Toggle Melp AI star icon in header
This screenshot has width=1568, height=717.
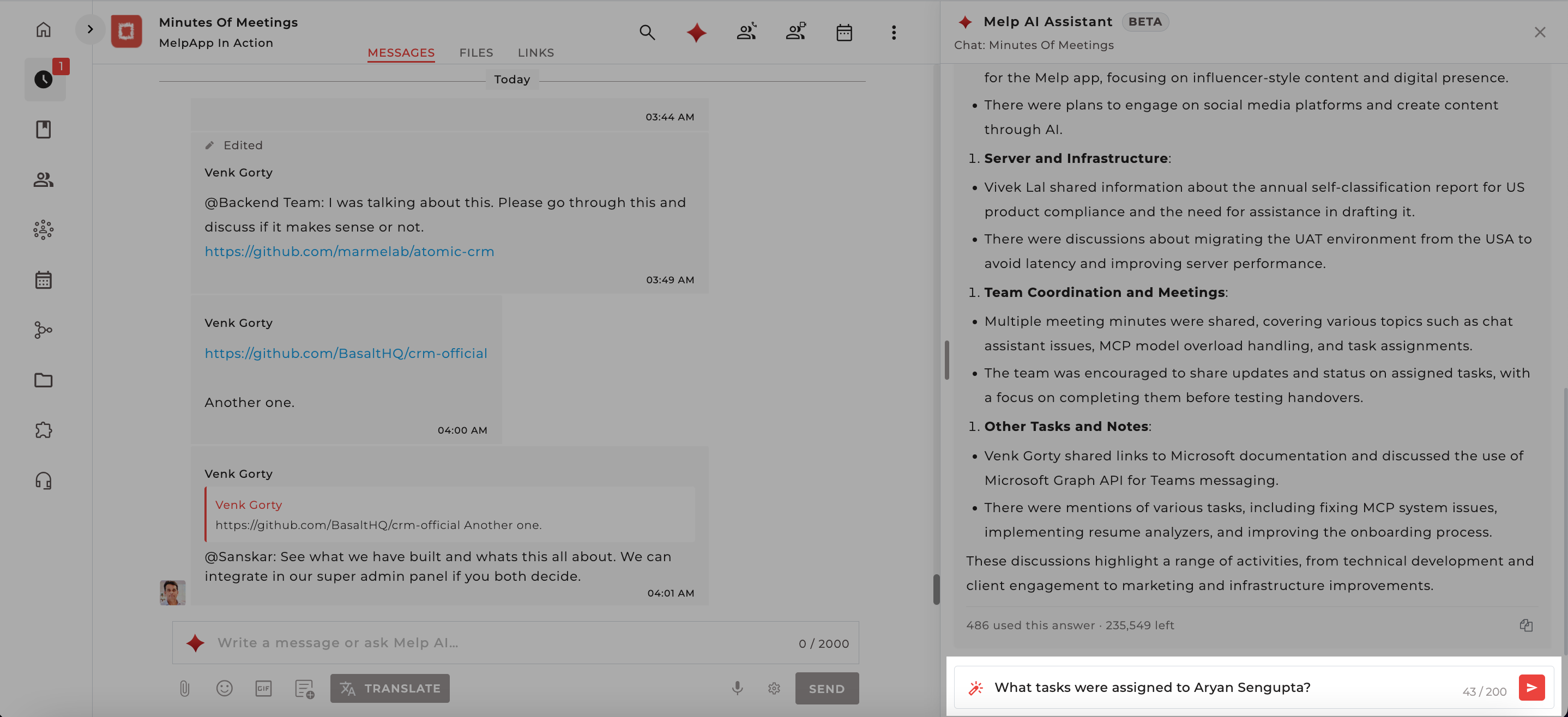tap(696, 32)
